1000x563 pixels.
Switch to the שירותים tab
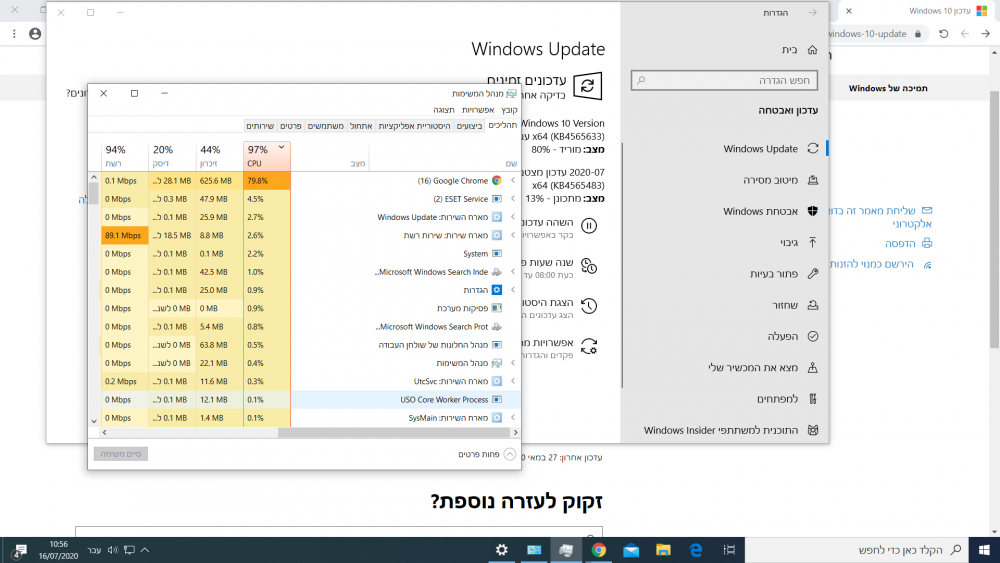(x=260, y=126)
